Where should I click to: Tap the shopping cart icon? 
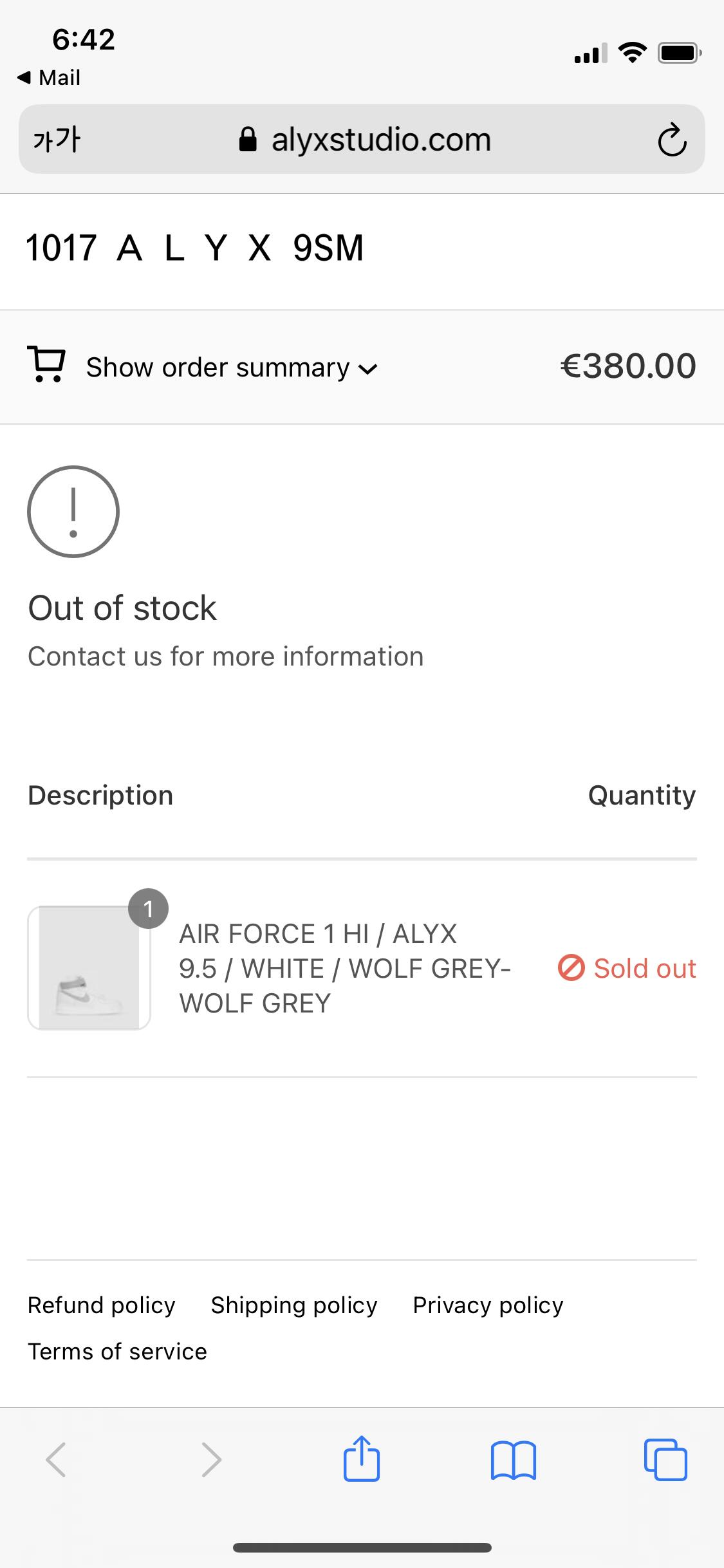click(x=46, y=365)
